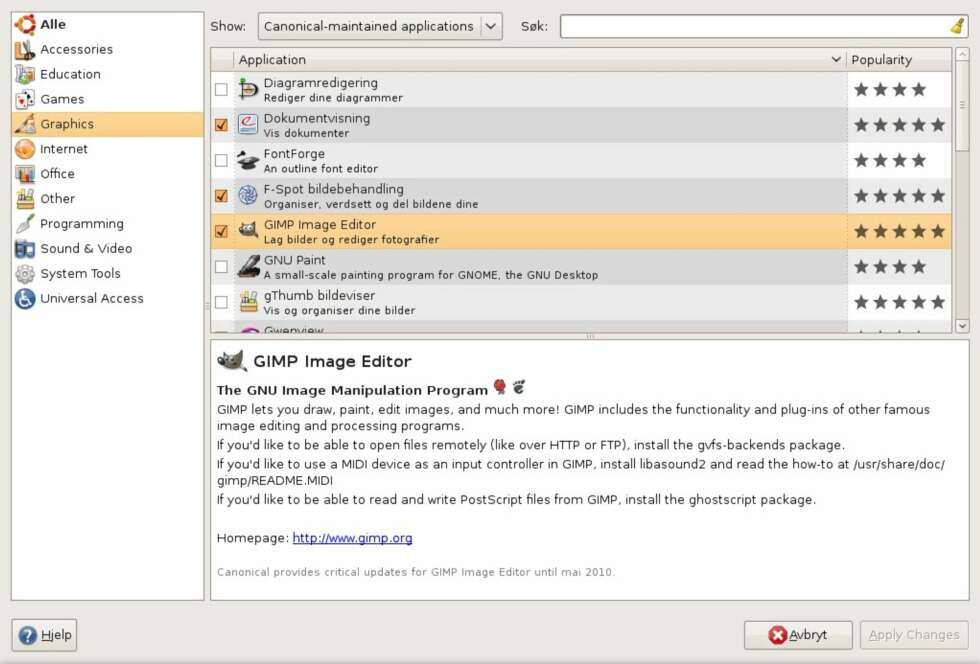980x664 pixels.
Task: Check the gThumb bildeviser checkbox
Action: pos(221,303)
